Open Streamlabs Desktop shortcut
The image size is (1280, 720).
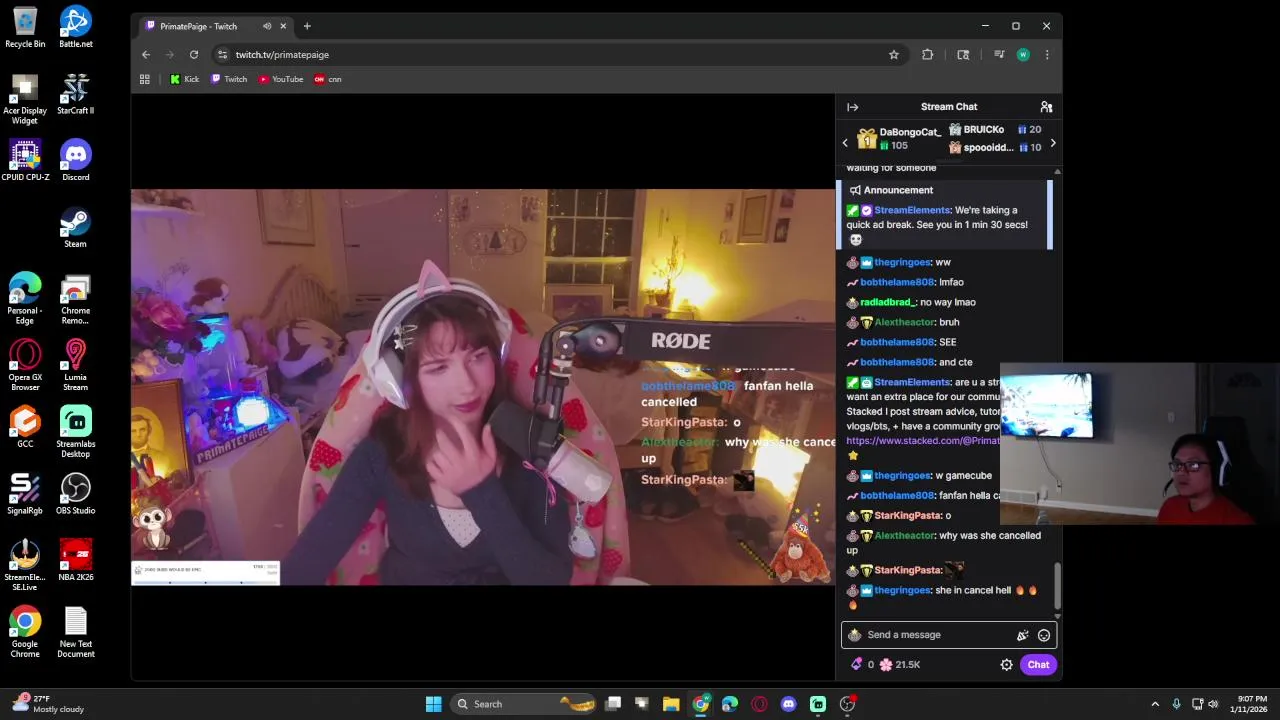pyautogui.click(x=75, y=432)
